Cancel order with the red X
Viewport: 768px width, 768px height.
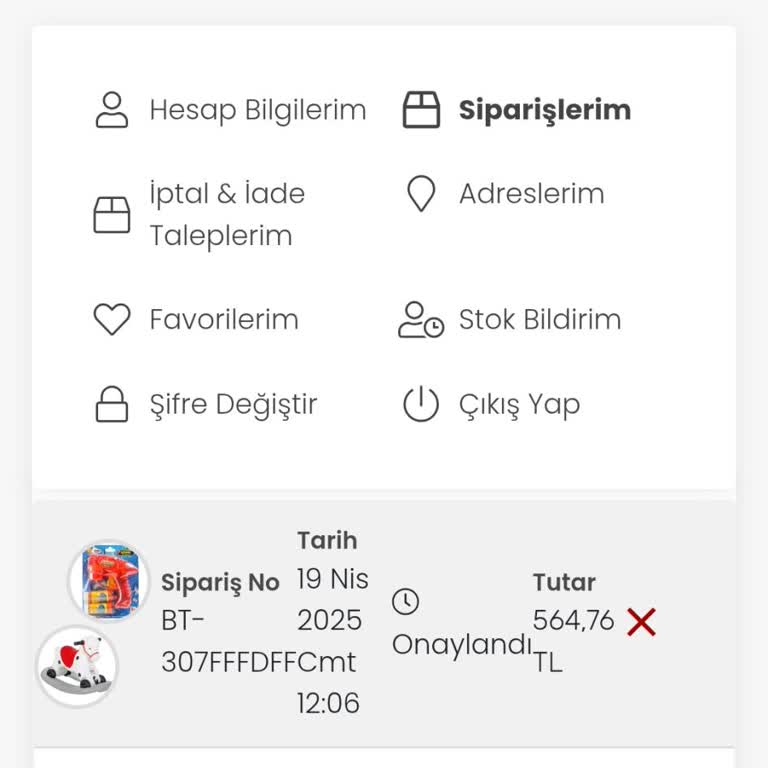[641, 623]
